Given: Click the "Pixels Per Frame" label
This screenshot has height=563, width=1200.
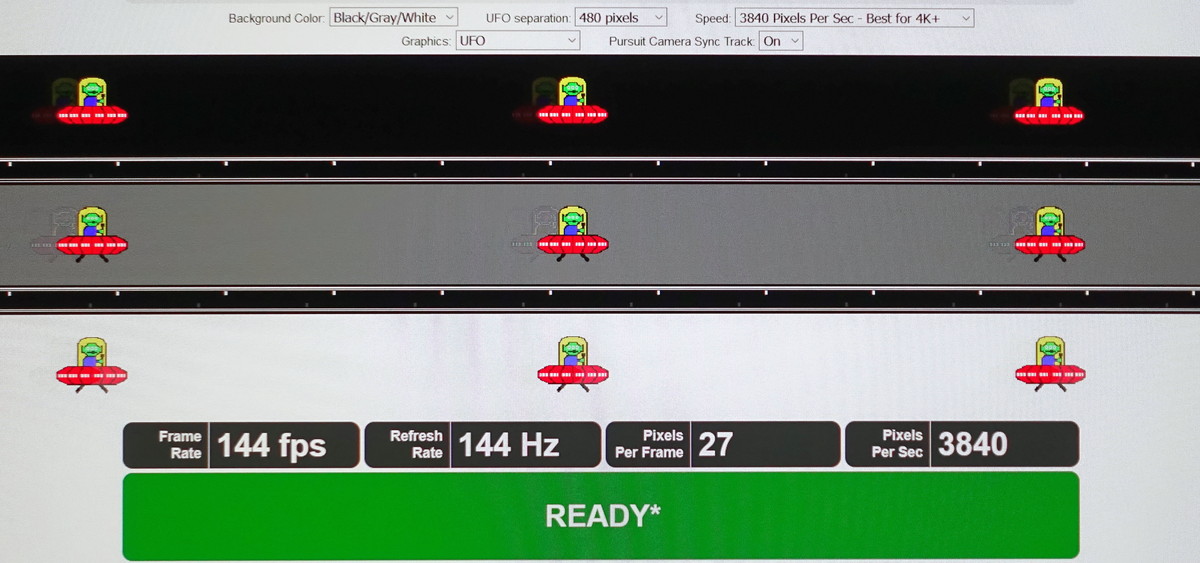Looking at the screenshot, I should 649,445.
